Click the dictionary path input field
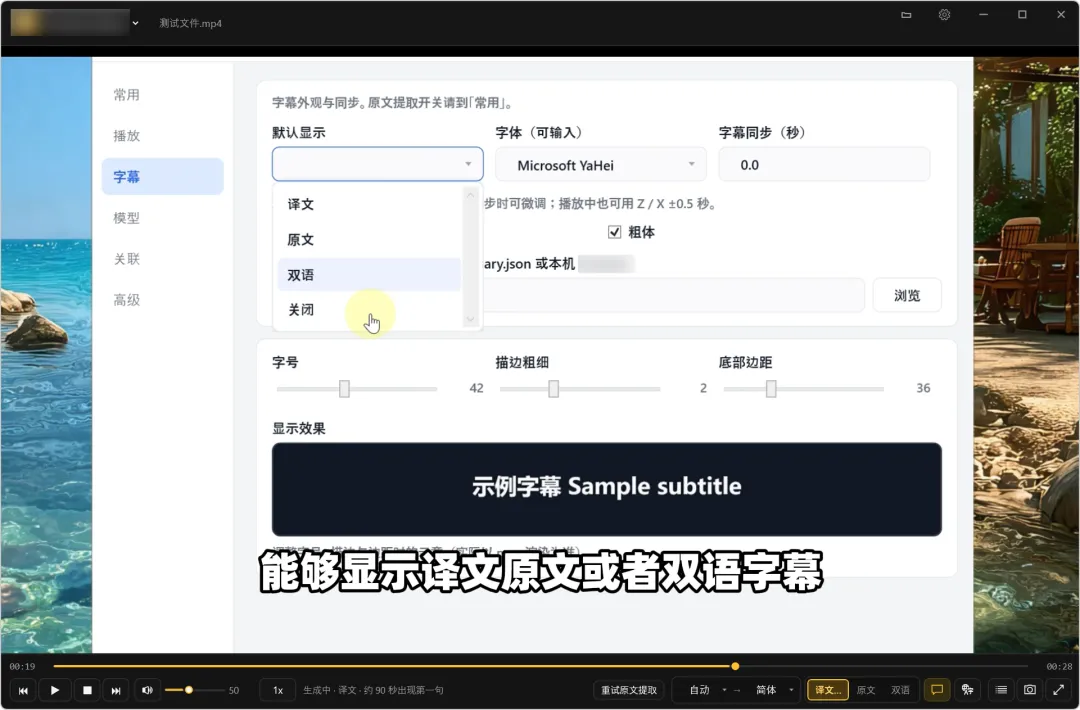1080x710 pixels. pyautogui.click(x=674, y=295)
